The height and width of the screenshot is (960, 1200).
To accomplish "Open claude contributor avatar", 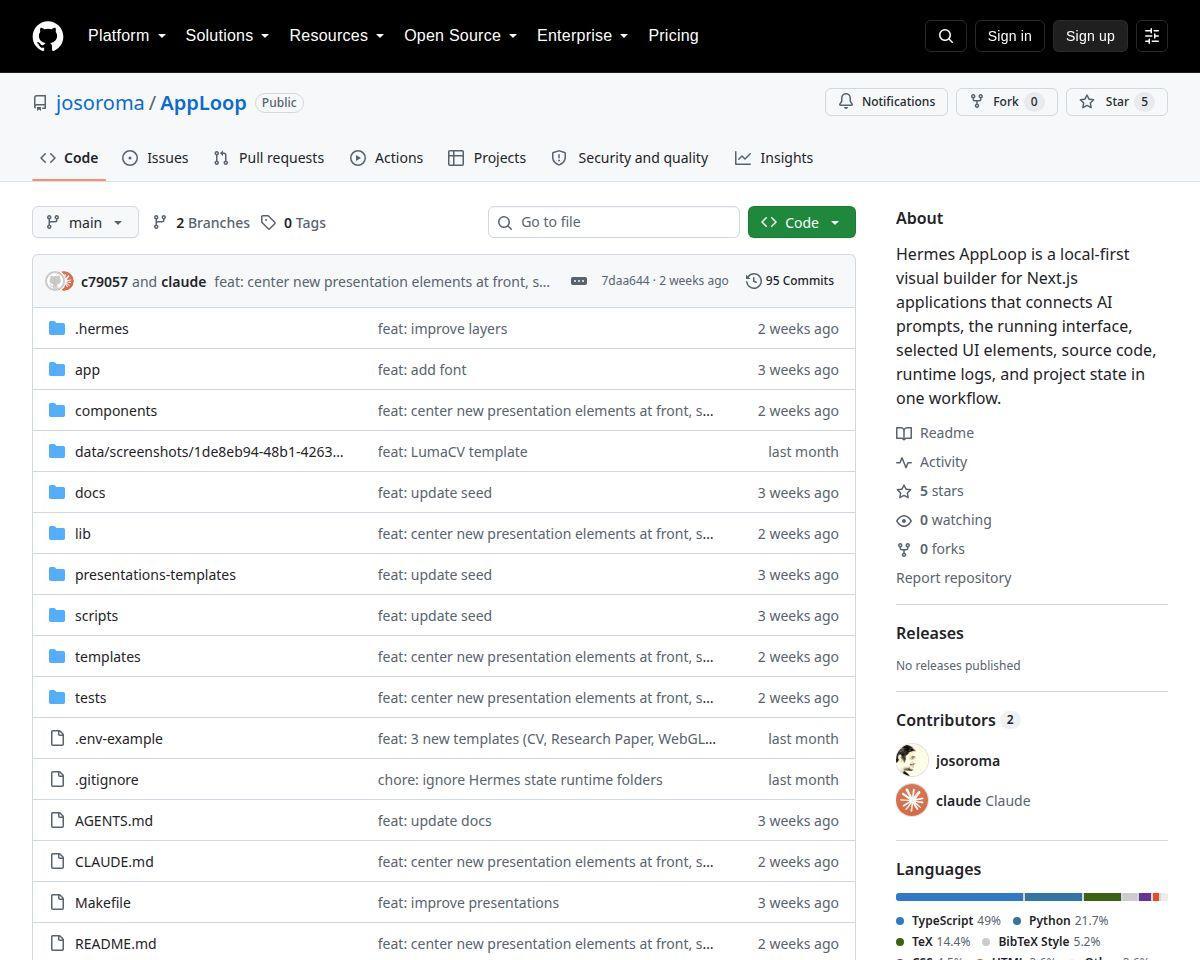I will click(x=912, y=800).
